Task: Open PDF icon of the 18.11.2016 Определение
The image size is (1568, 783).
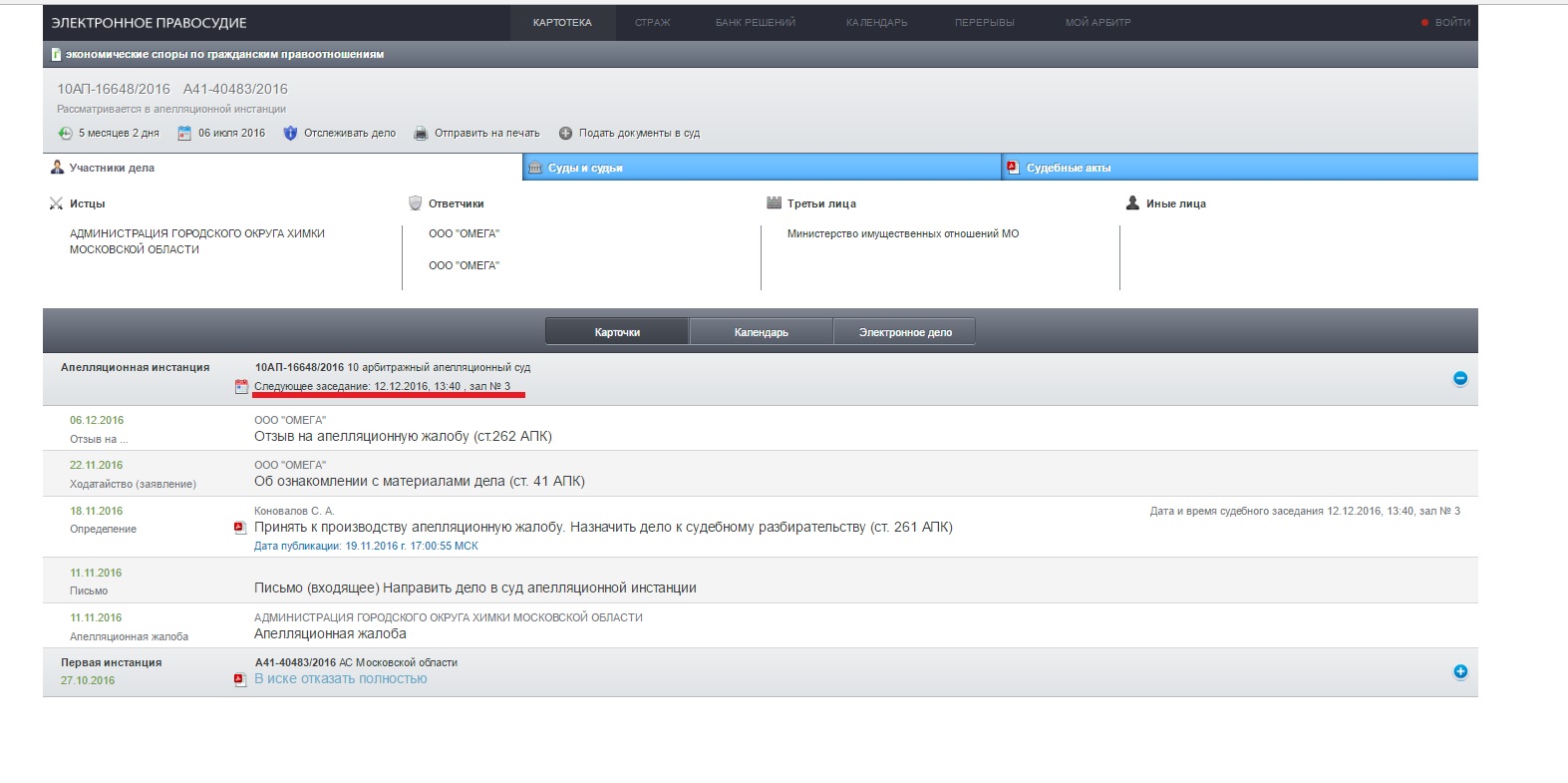Action: click(x=239, y=528)
